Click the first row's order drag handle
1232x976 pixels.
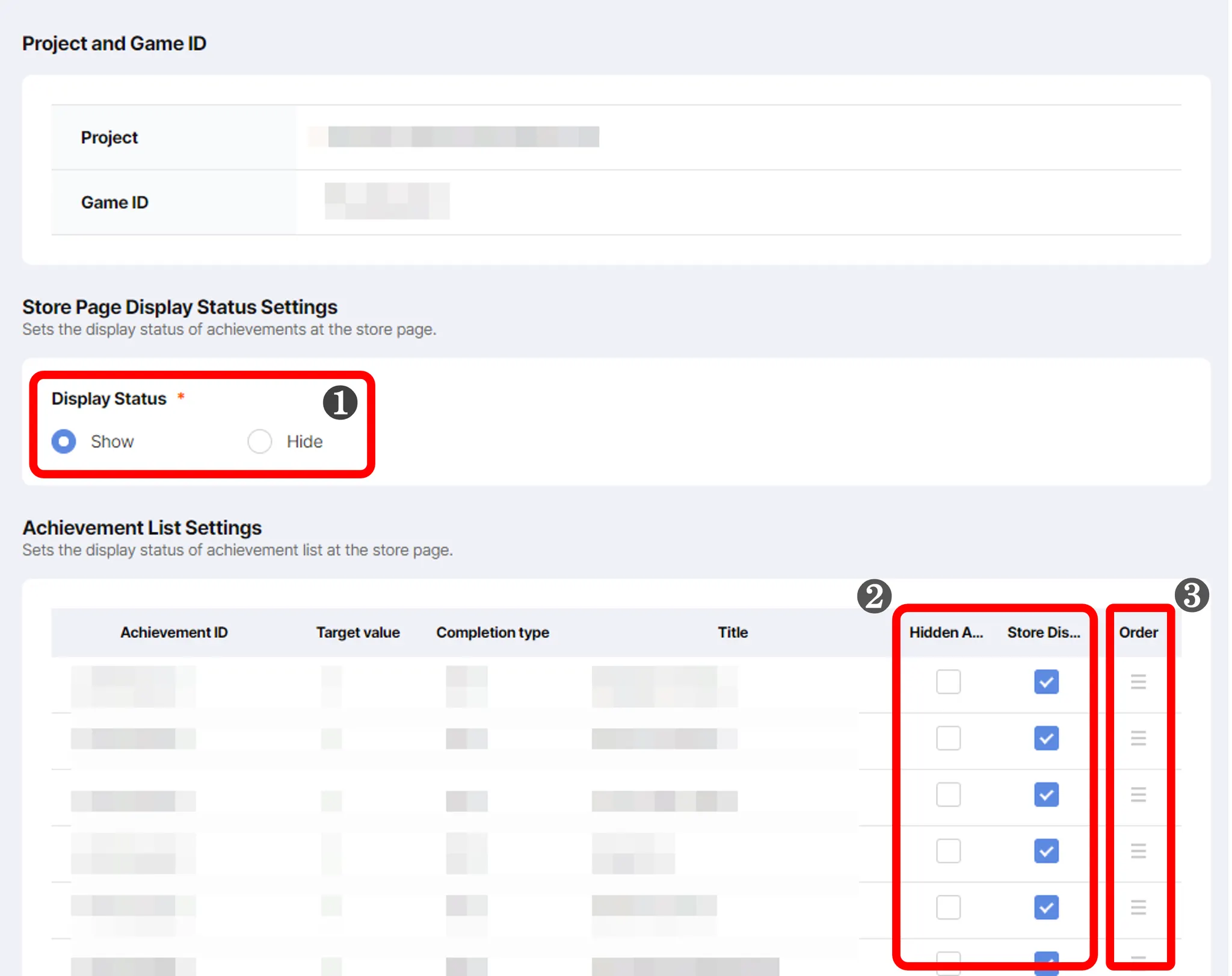(x=1138, y=682)
